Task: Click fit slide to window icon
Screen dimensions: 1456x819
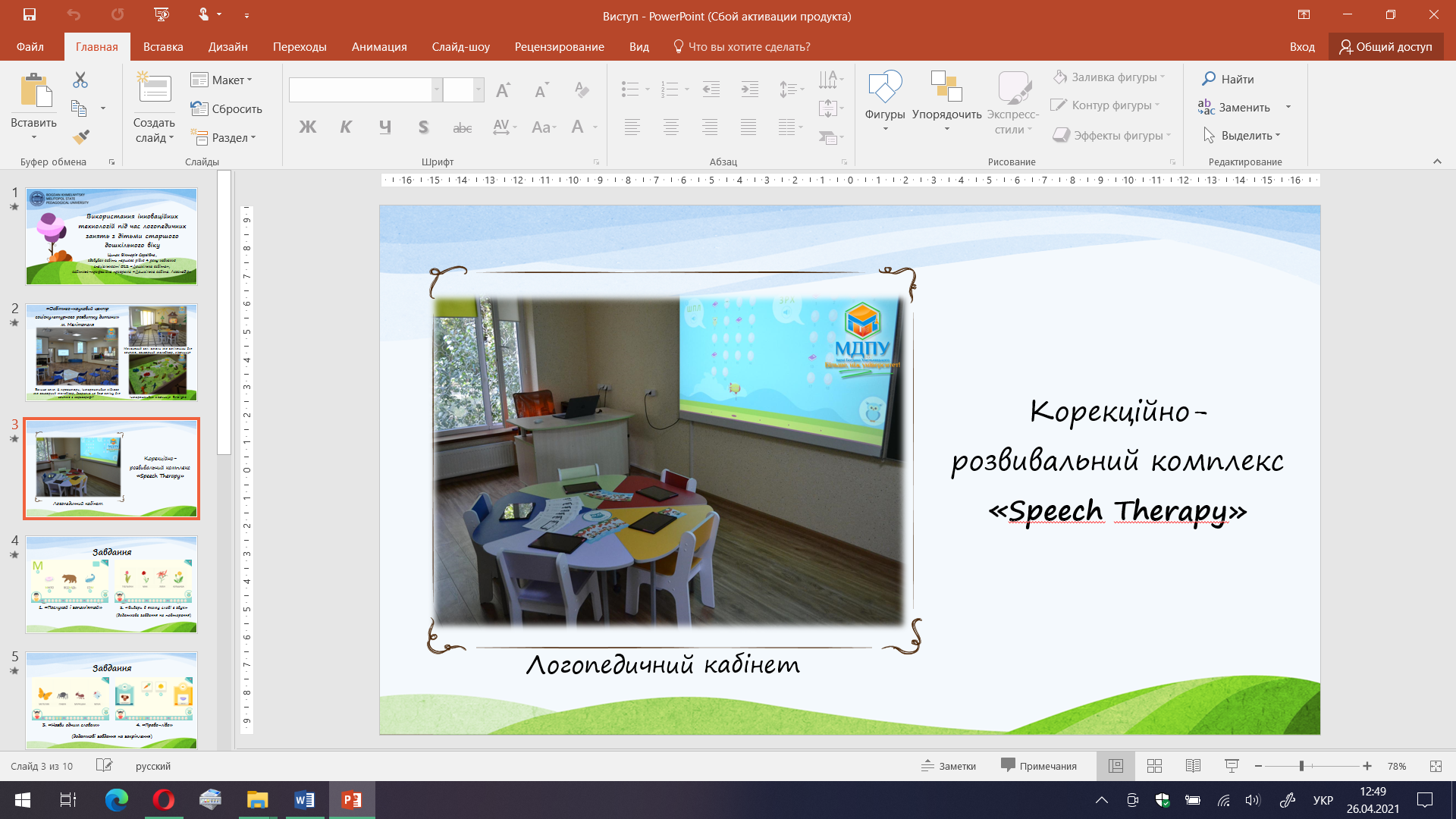Action: [1435, 766]
